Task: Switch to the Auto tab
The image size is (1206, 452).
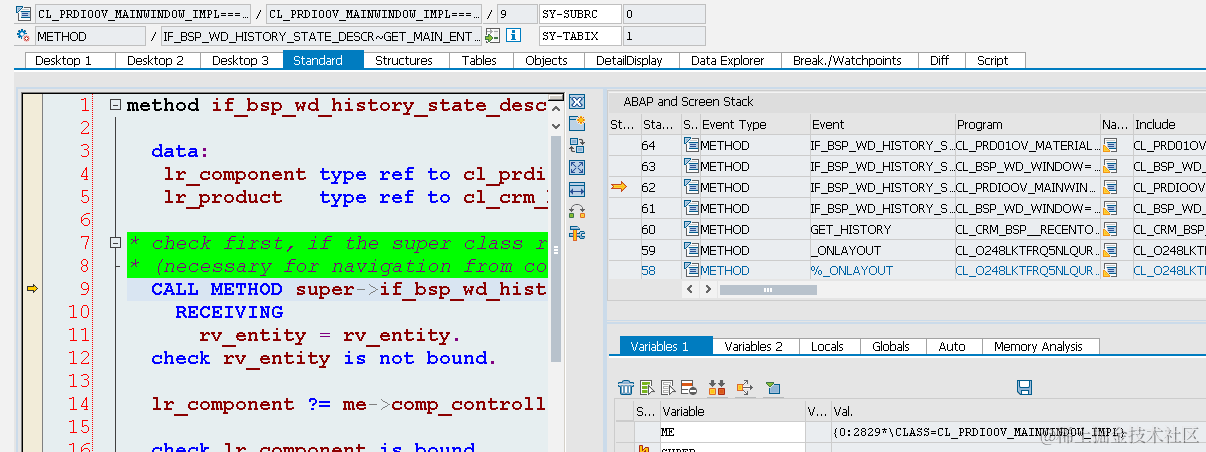Action: [x=952, y=346]
